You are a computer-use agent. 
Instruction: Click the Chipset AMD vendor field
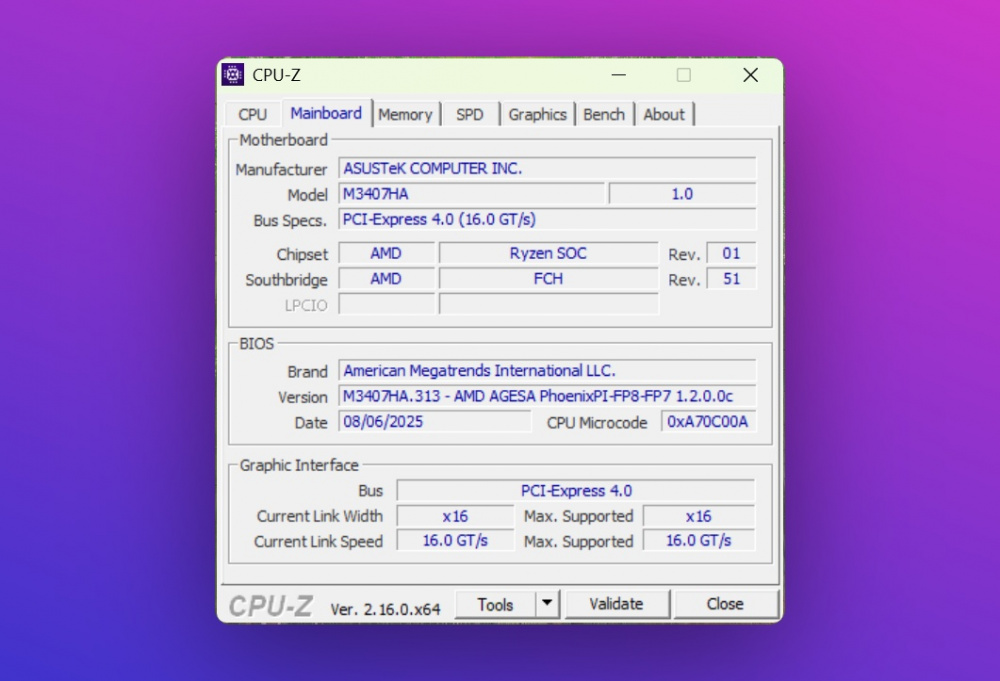point(386,253)
